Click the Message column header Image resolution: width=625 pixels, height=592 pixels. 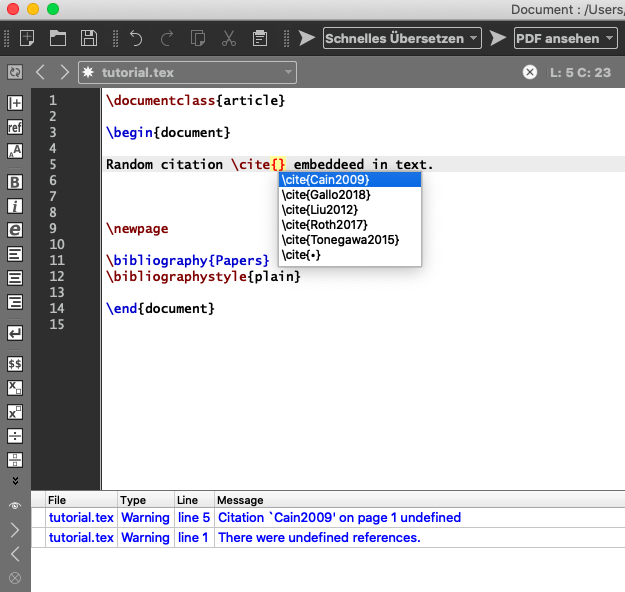click(x=420, y=500)
